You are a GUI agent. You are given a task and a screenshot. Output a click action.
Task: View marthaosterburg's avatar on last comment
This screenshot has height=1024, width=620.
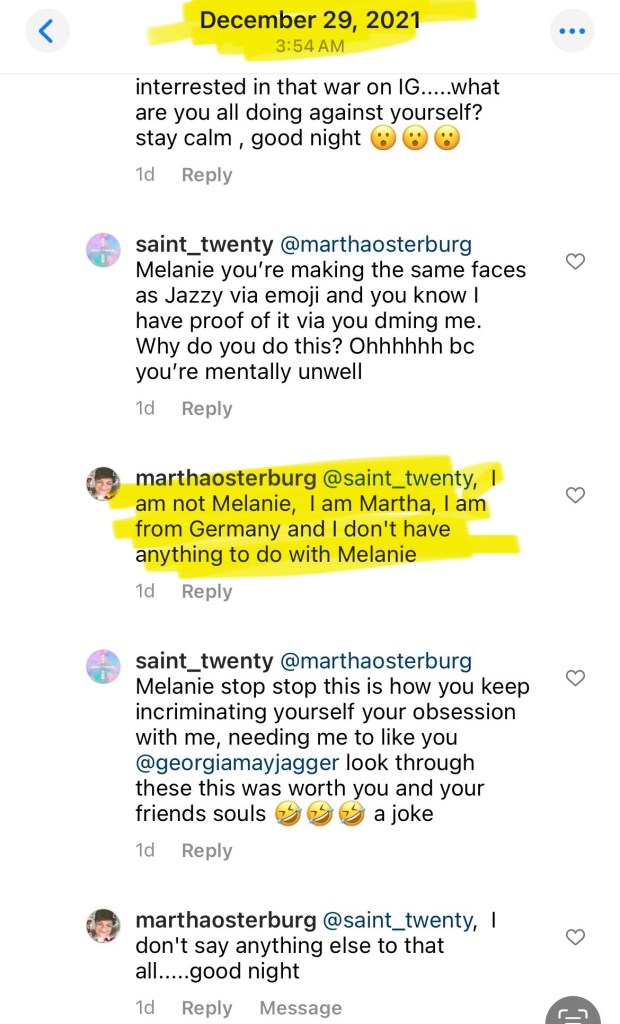(105, 926)
